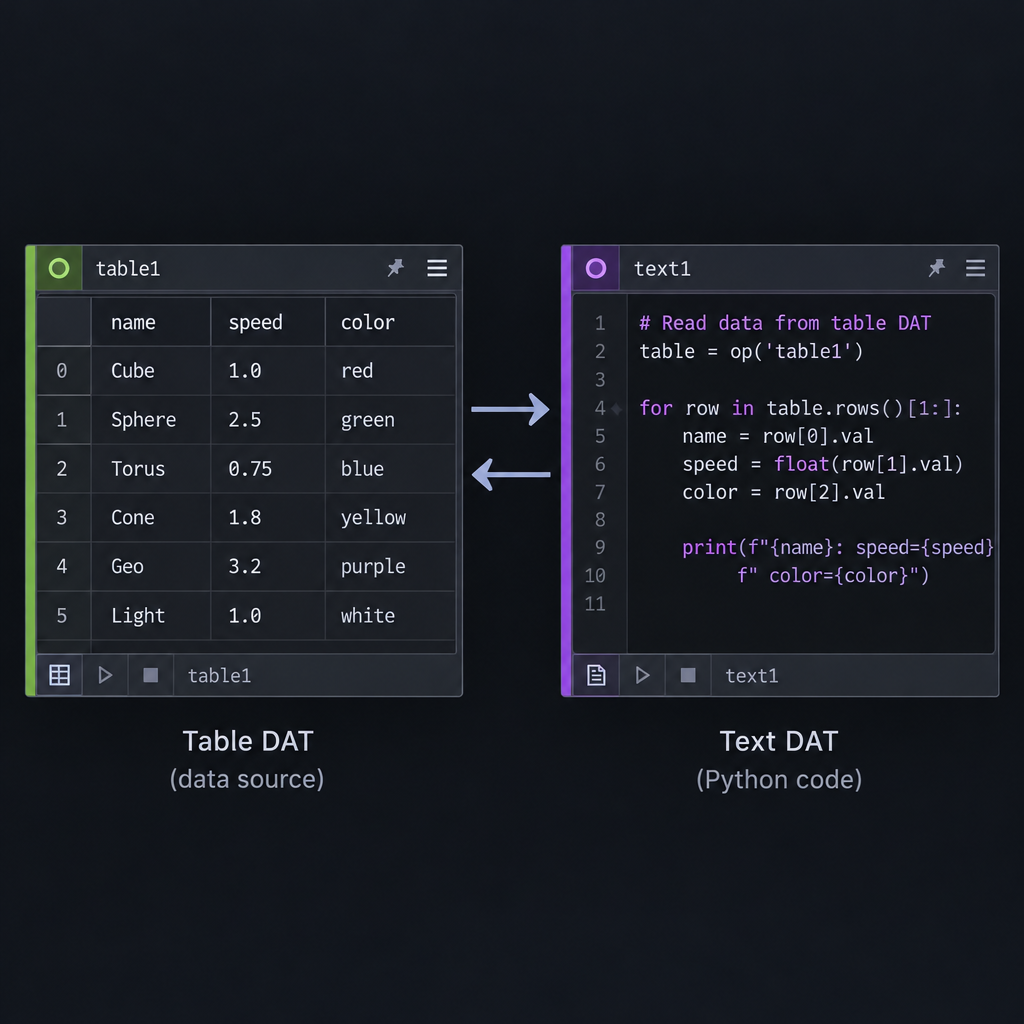1024x1024 pixels.
Task: Open the text1 hamburger menu
Action: [975, 268]
